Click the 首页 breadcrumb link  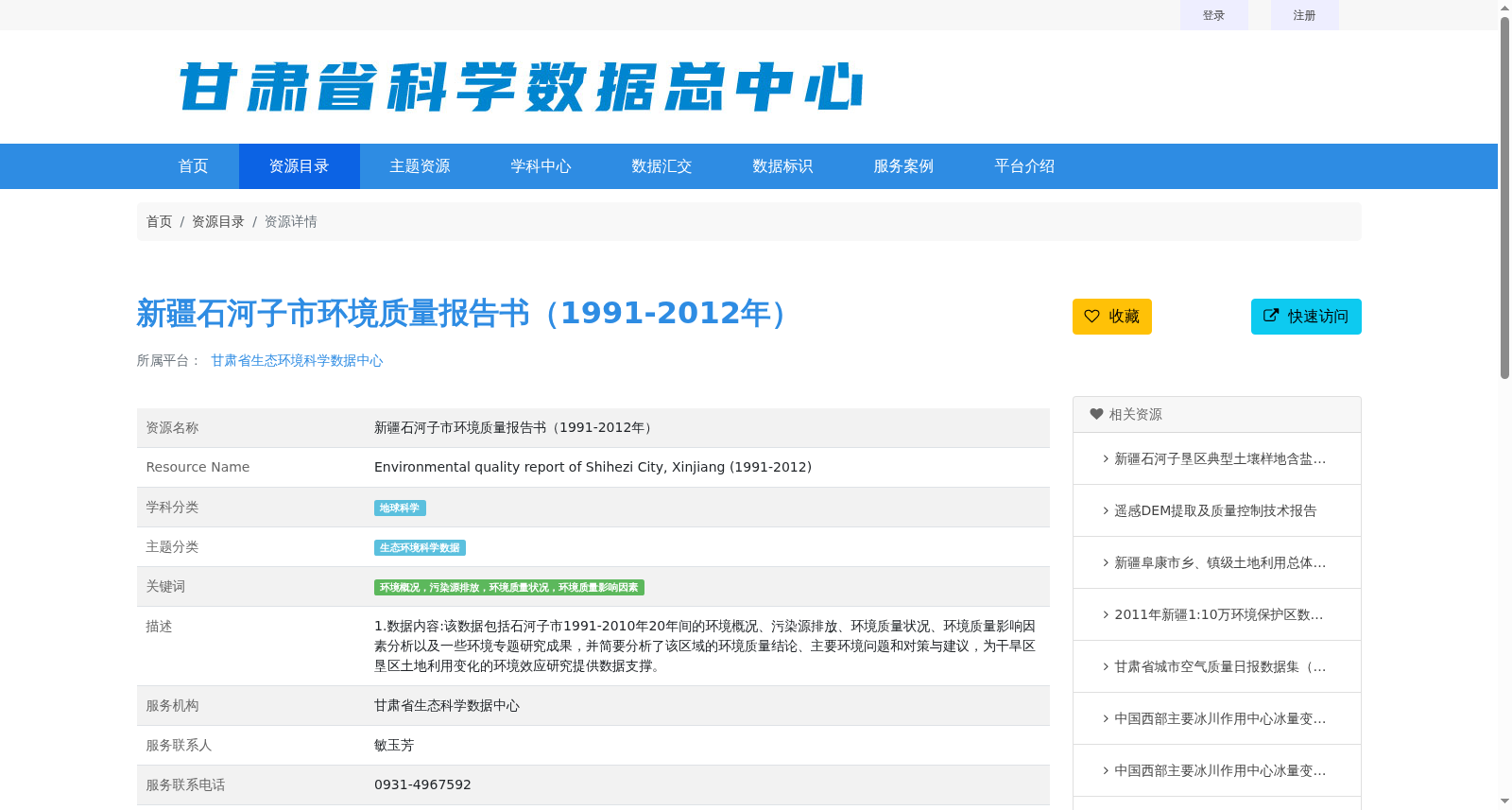[159, 221]
